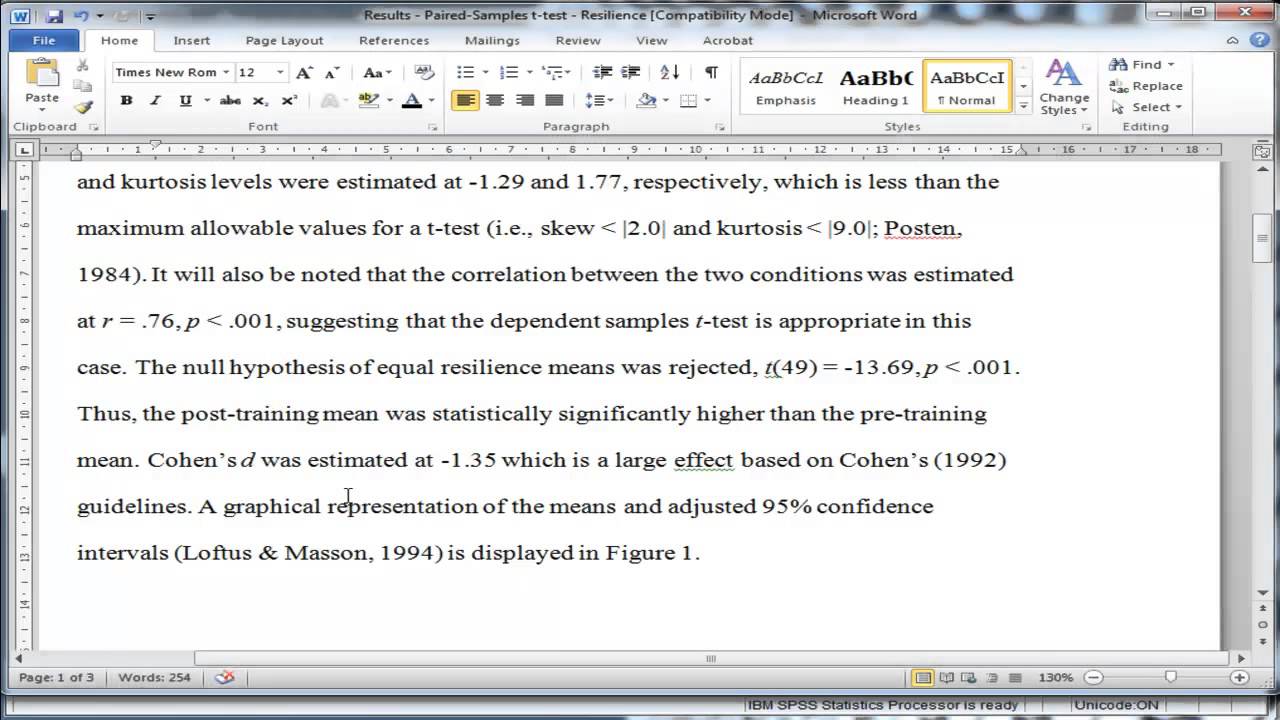This screenshot has height=720, width=1280.
Task: Toggle Underline formatting
Action: (185, 100)
